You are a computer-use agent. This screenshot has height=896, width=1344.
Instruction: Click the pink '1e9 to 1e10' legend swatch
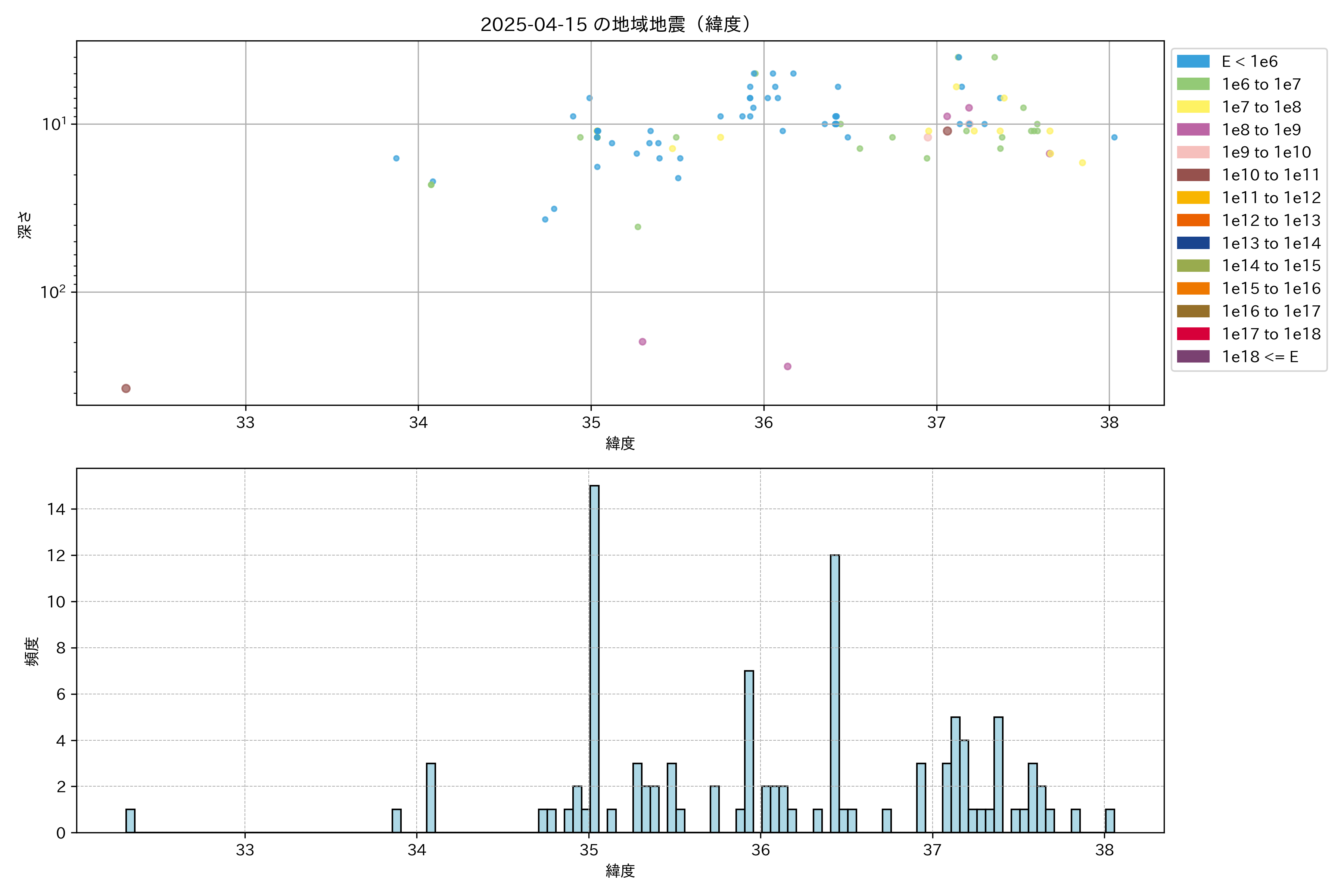click(1193, 152)
